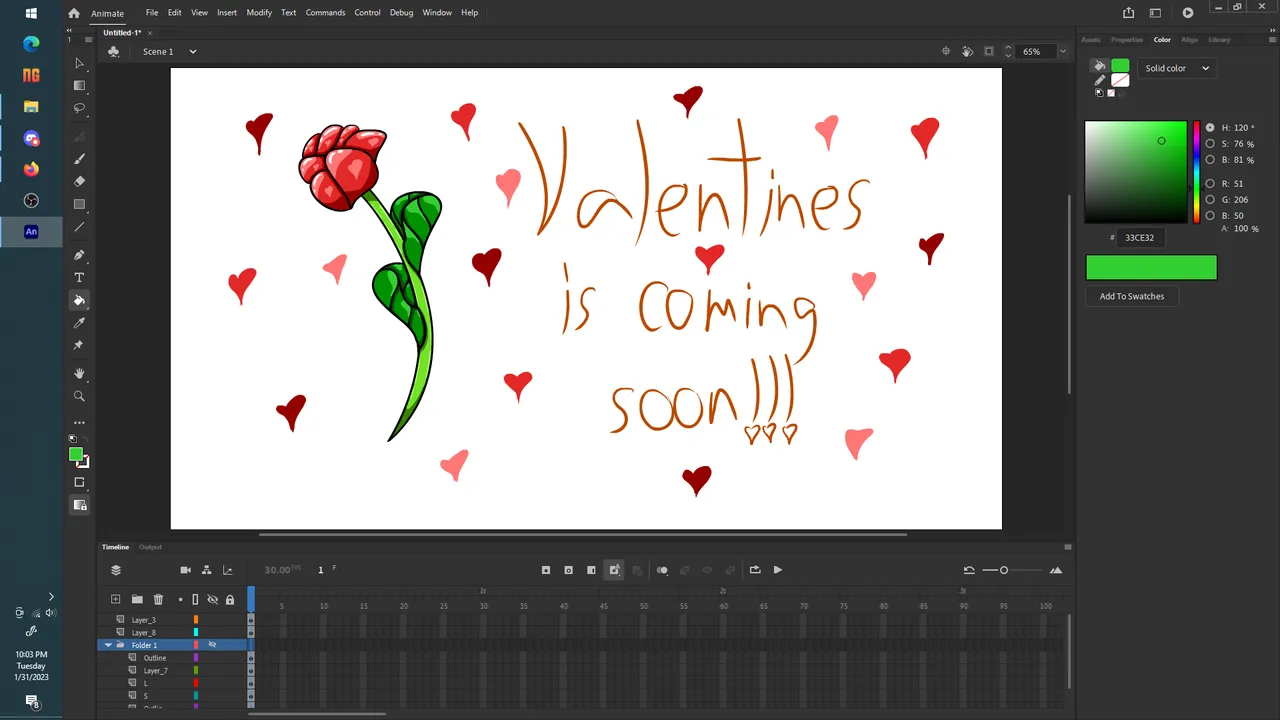The image size is (1280, 720).
Task: Click the new folder icon in timeline
Action: [137, 599]
